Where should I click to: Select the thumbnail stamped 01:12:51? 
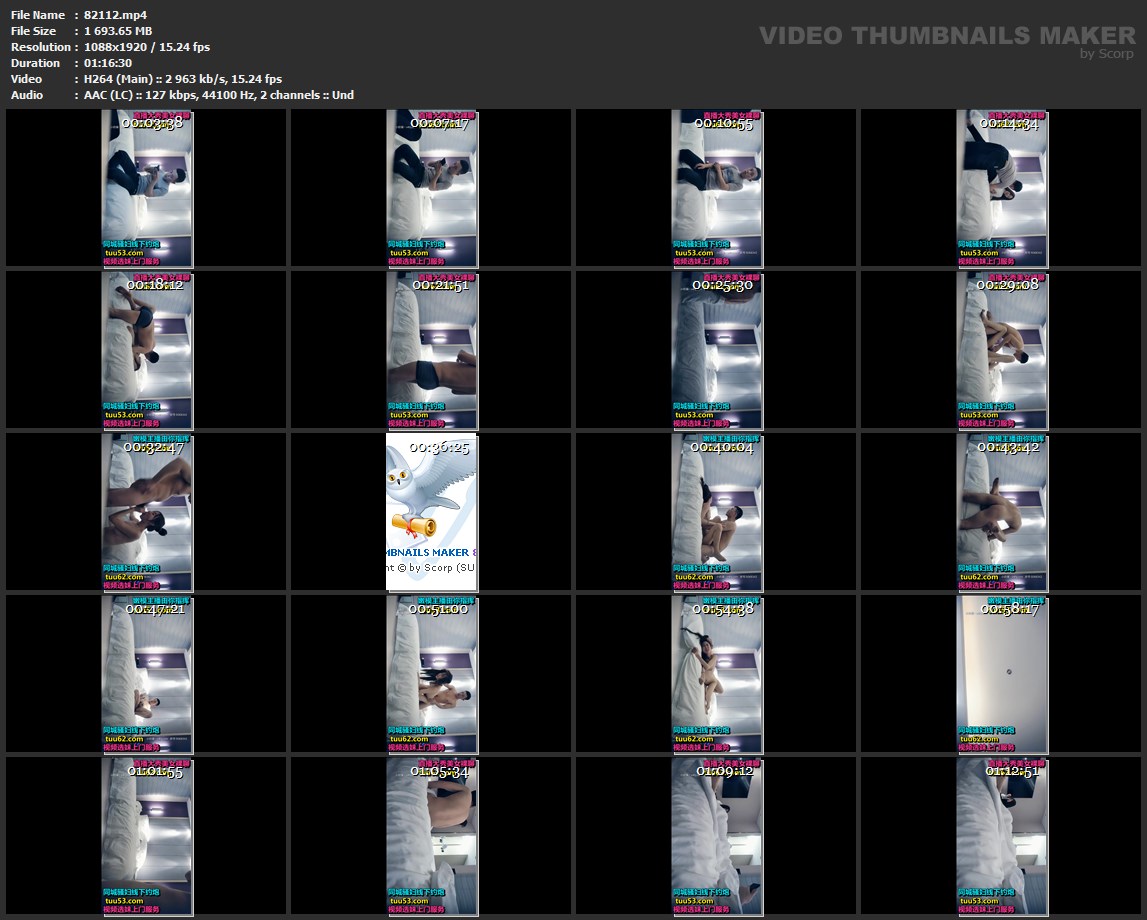point(1001,837)
